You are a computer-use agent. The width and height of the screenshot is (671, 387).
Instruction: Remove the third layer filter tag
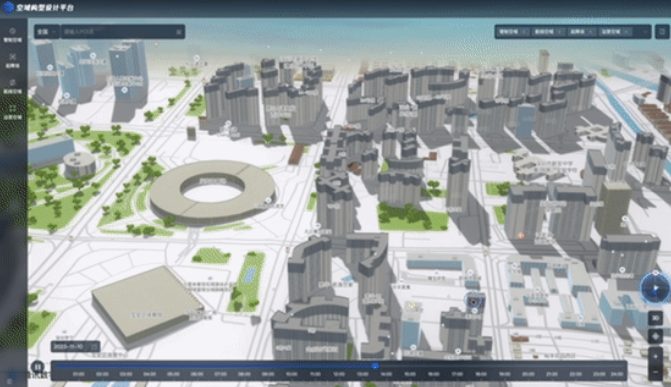[x=591, y=32]
